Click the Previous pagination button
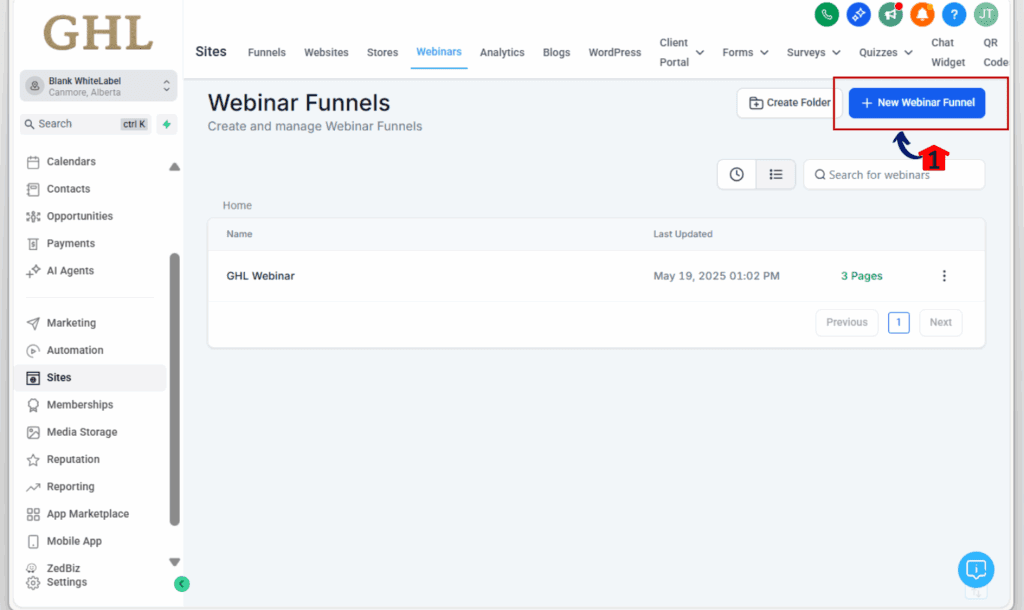Image resolution: width=1024 pixels, height=610 pixels. coord(846,323)
